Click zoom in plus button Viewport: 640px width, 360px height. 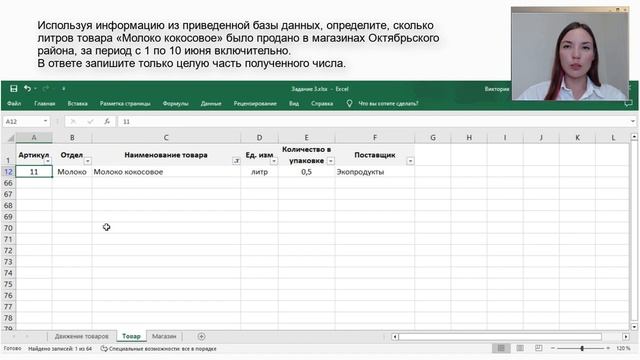[608, 348]
